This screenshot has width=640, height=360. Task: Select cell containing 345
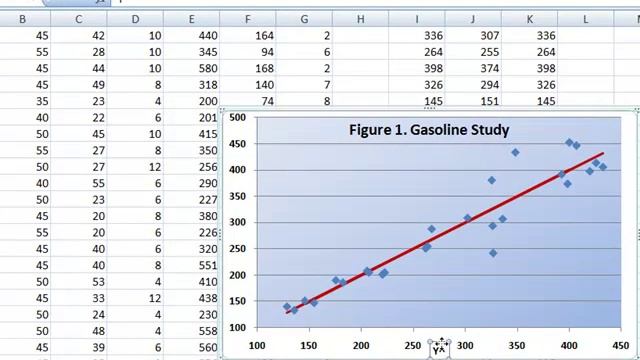[191, 52]
